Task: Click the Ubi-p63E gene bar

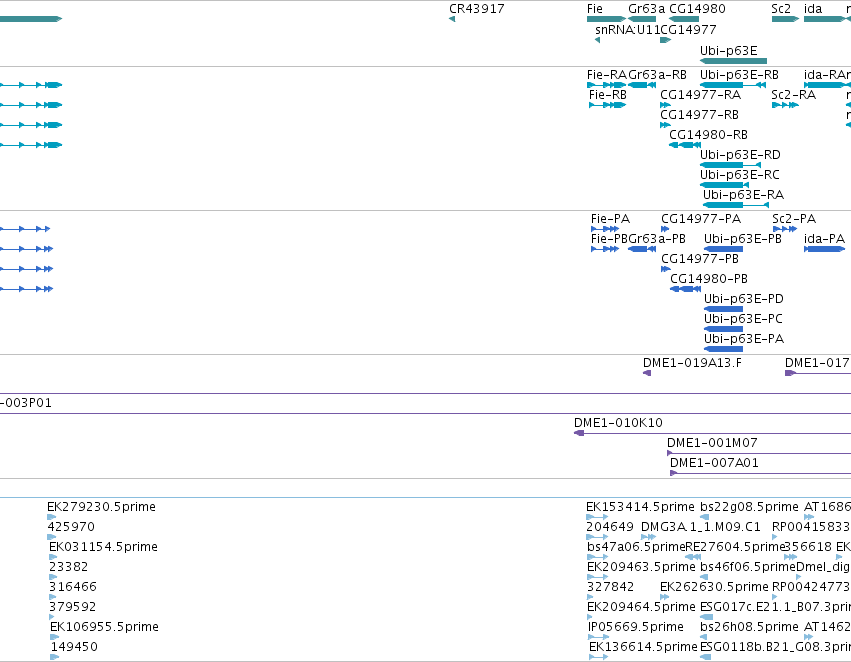Action: (x=733, y=61)
